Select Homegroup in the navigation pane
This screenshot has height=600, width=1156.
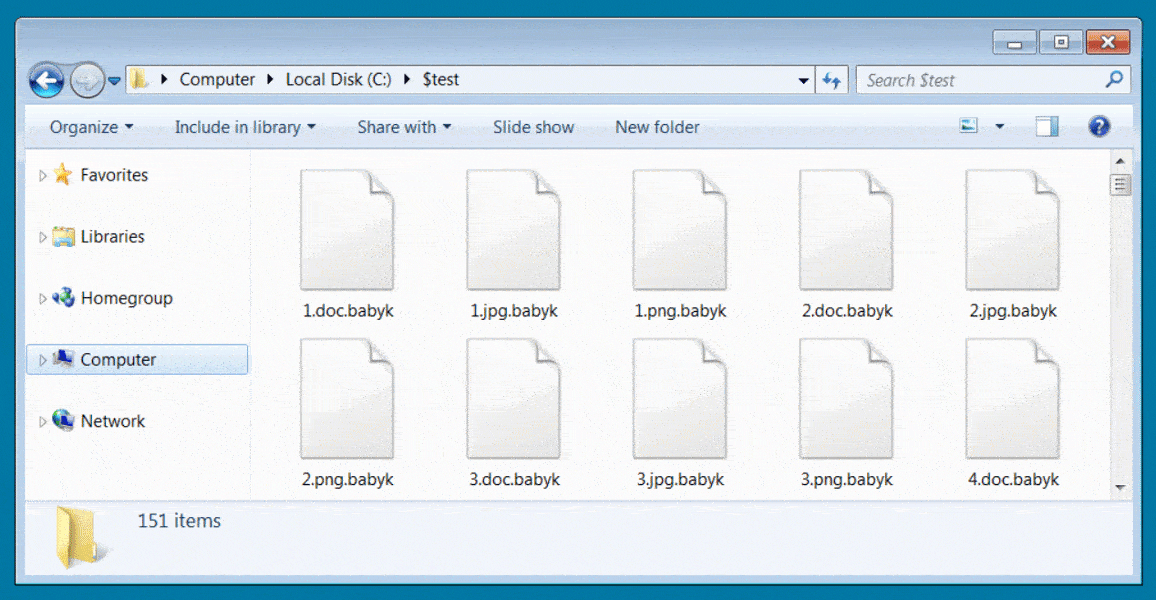[126, 299]
